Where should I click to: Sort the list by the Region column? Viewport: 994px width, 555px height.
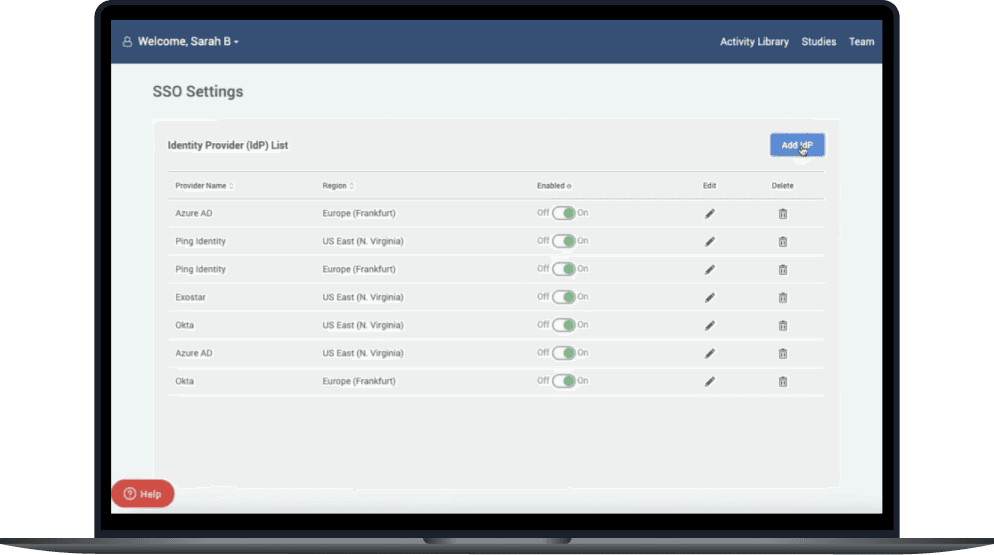[338, 186]
